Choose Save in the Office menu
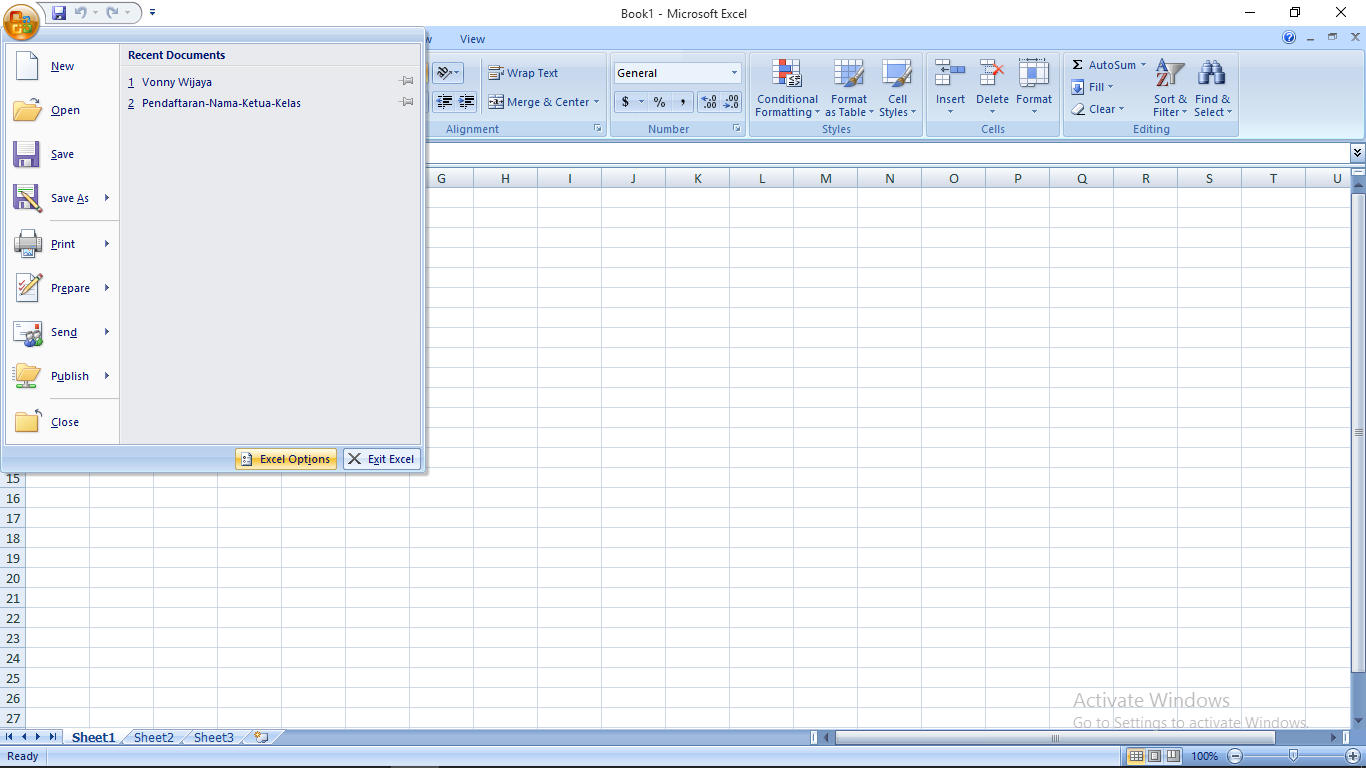Viewport: 1366px width, 768px height. click(x=62, y=154)
